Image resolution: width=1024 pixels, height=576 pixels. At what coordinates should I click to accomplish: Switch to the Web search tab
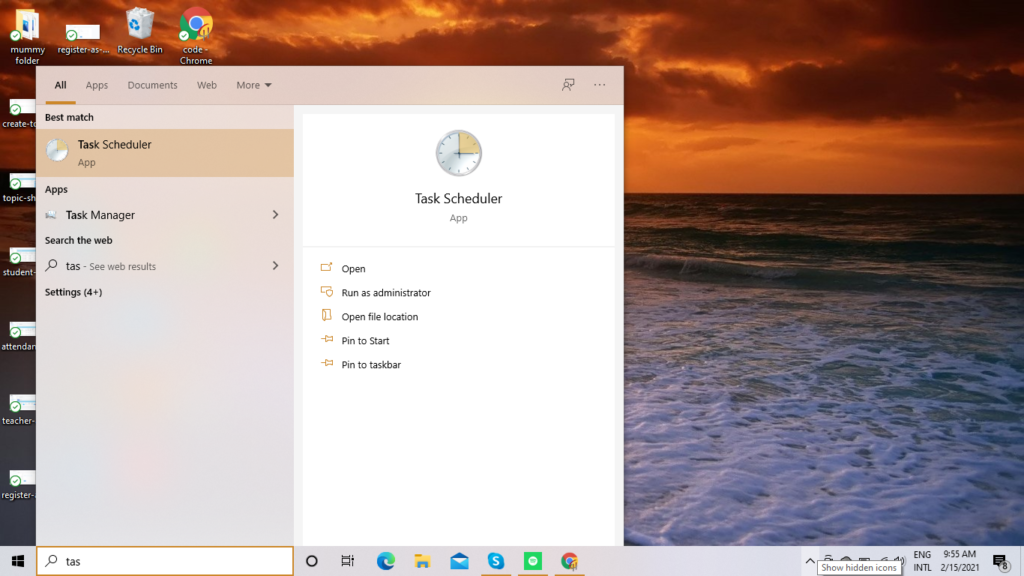click(x=207, y=85)
